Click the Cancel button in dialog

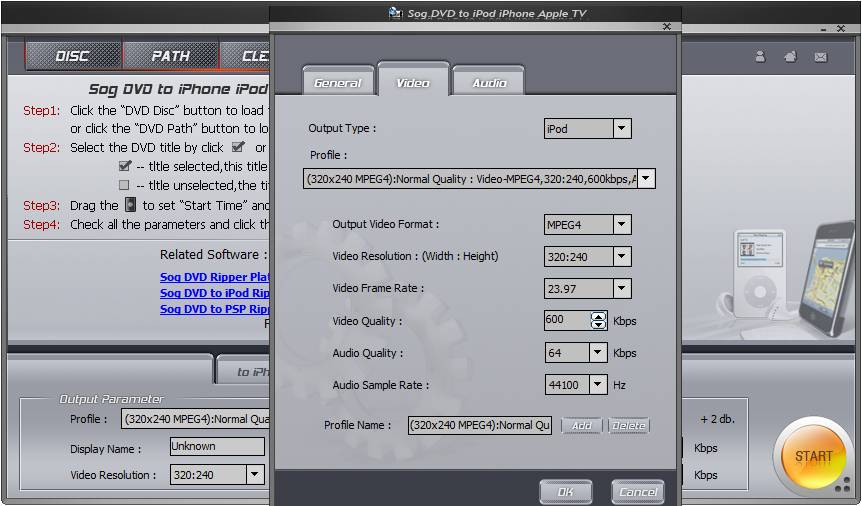pyautogui.click(x=638, y=492)
